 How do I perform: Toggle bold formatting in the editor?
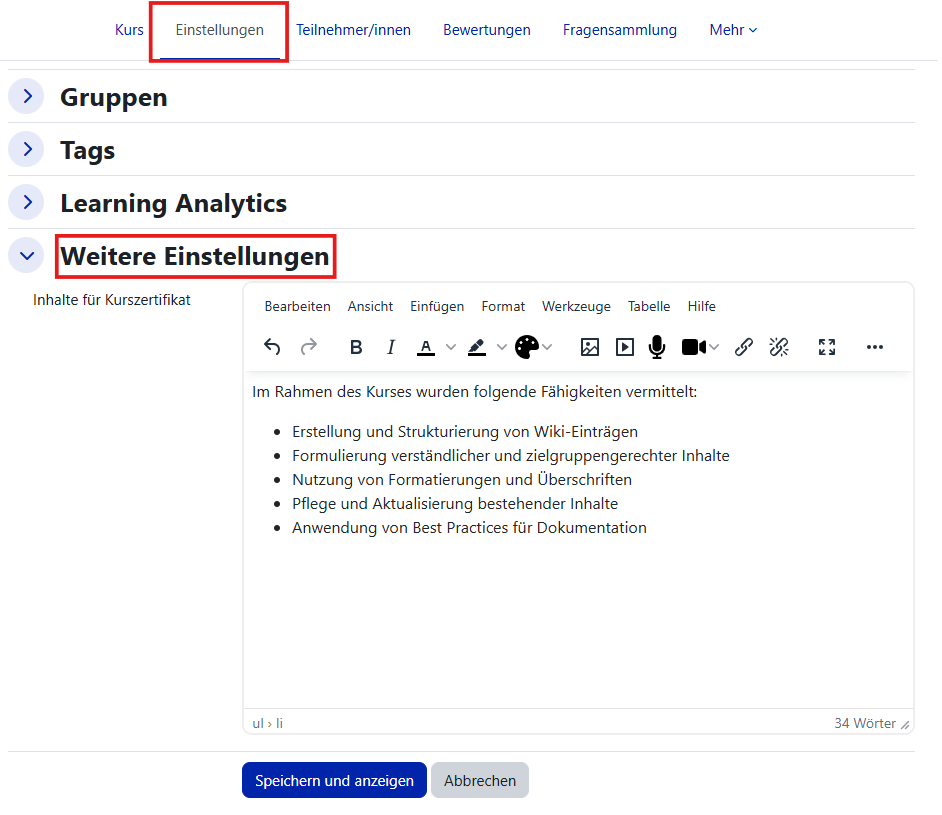[356, 347]
